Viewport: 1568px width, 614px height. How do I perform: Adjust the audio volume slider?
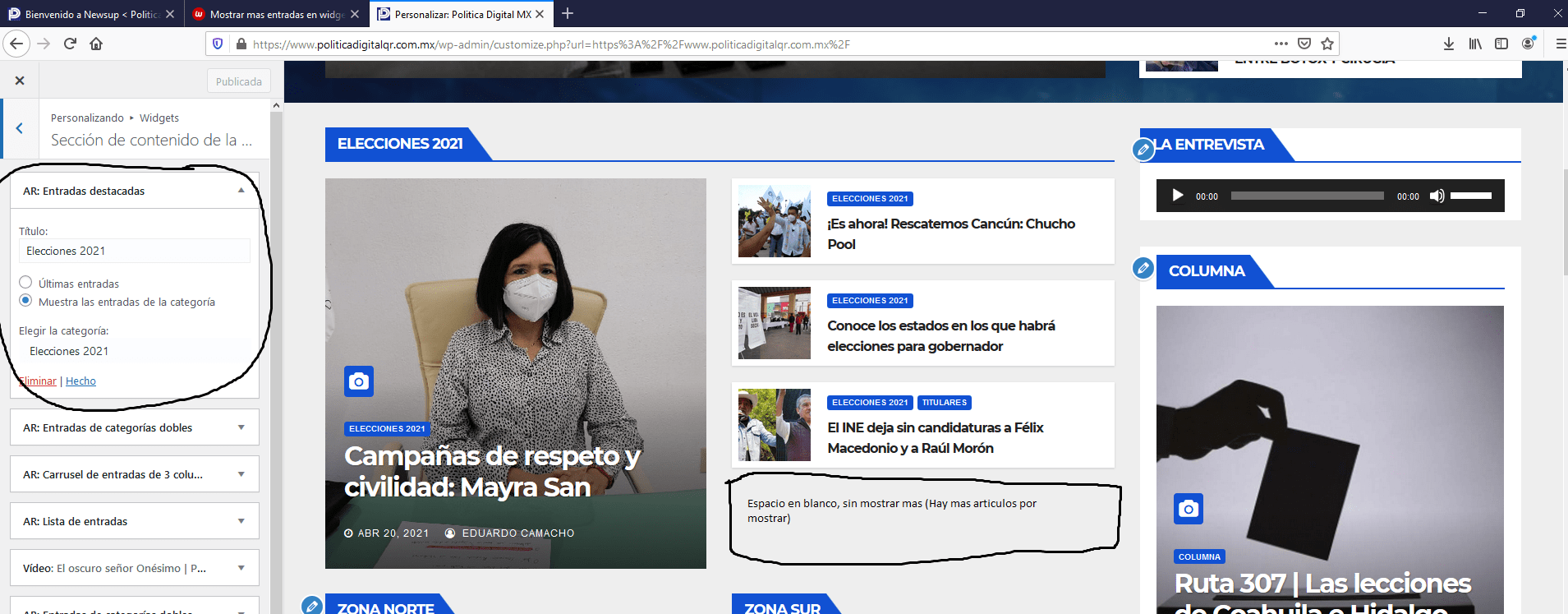(x=1471, y=196)
